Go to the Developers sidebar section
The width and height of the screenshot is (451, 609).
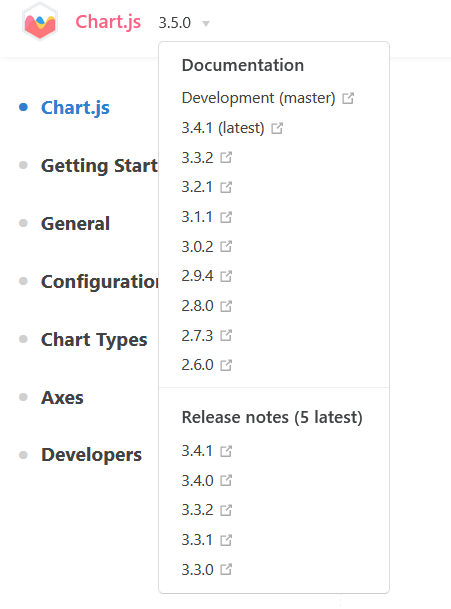click(91, 455)
